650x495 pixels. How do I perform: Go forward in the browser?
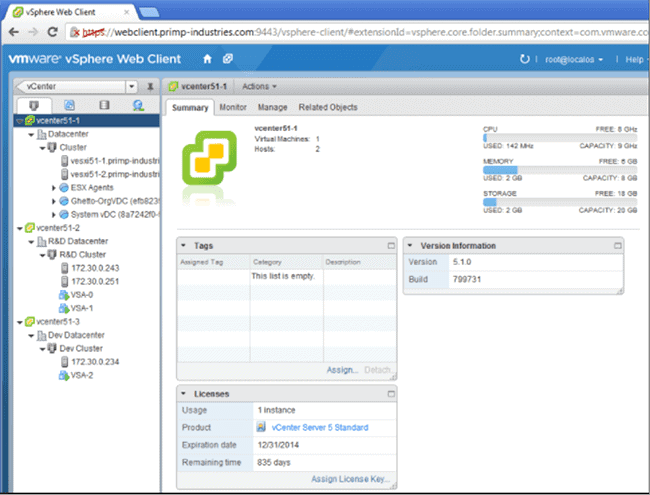click(x=33, y=32)
